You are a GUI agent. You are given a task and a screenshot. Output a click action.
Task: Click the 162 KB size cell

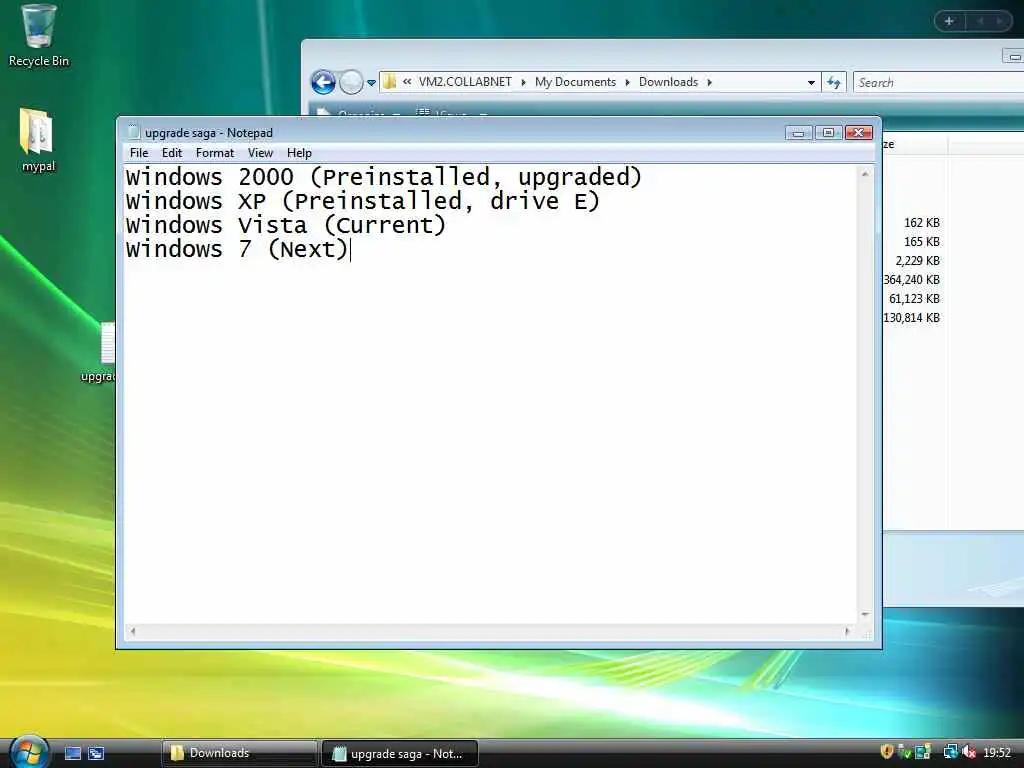921,223
